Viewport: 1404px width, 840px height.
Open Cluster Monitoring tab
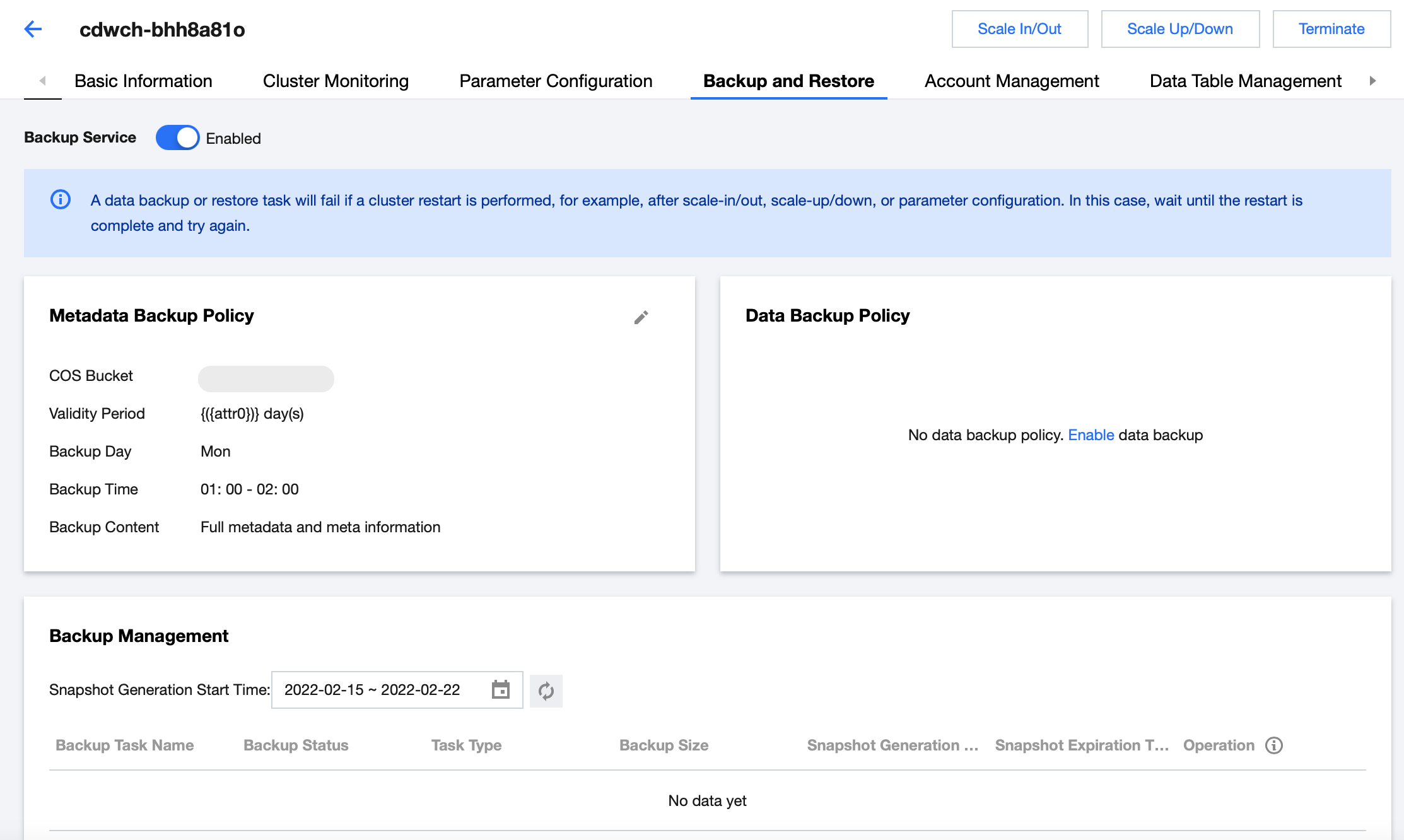tap(336, 81)
